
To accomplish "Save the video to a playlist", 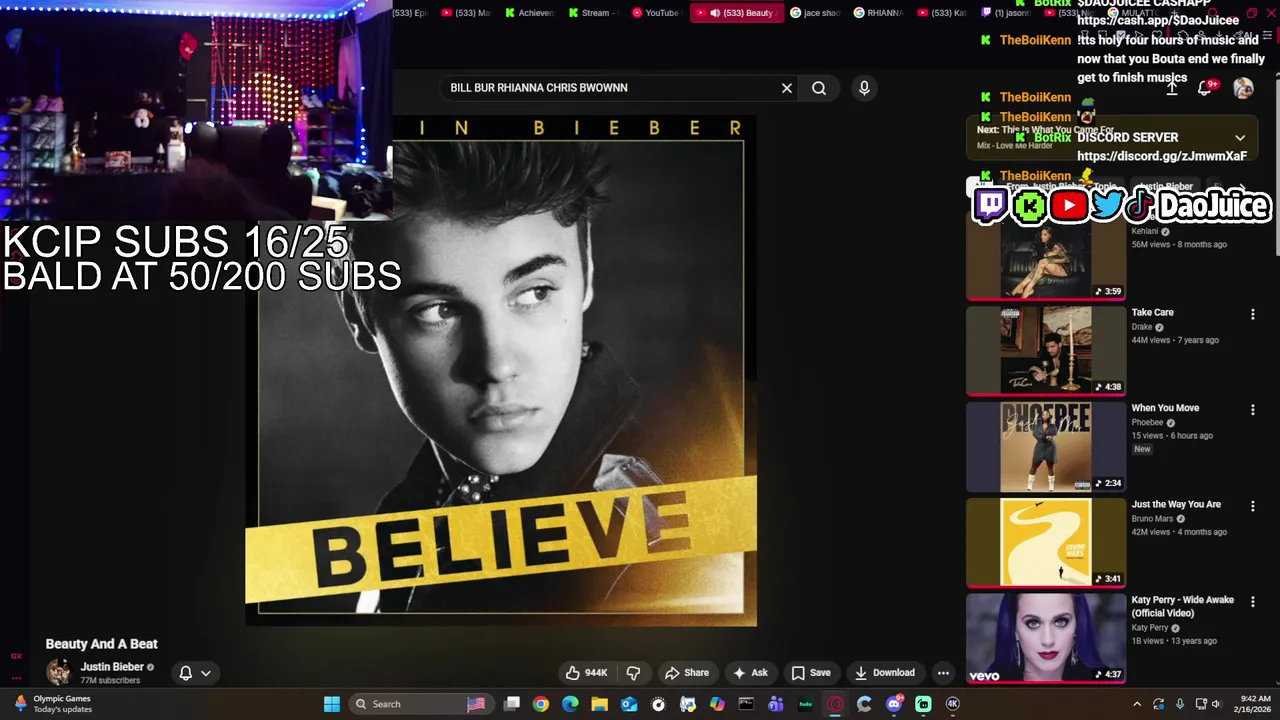I will (811, 673).
